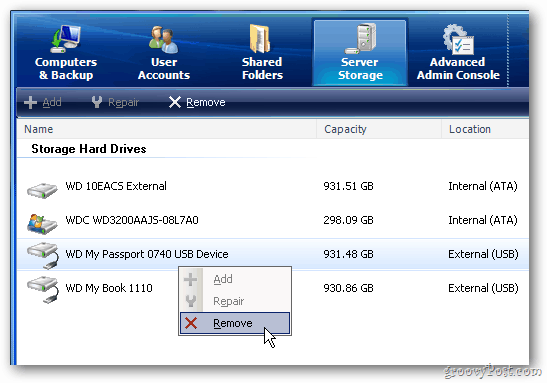547x383 pixels.
Task: Click the Add toolbar button
Action: (x=43, y=102)
